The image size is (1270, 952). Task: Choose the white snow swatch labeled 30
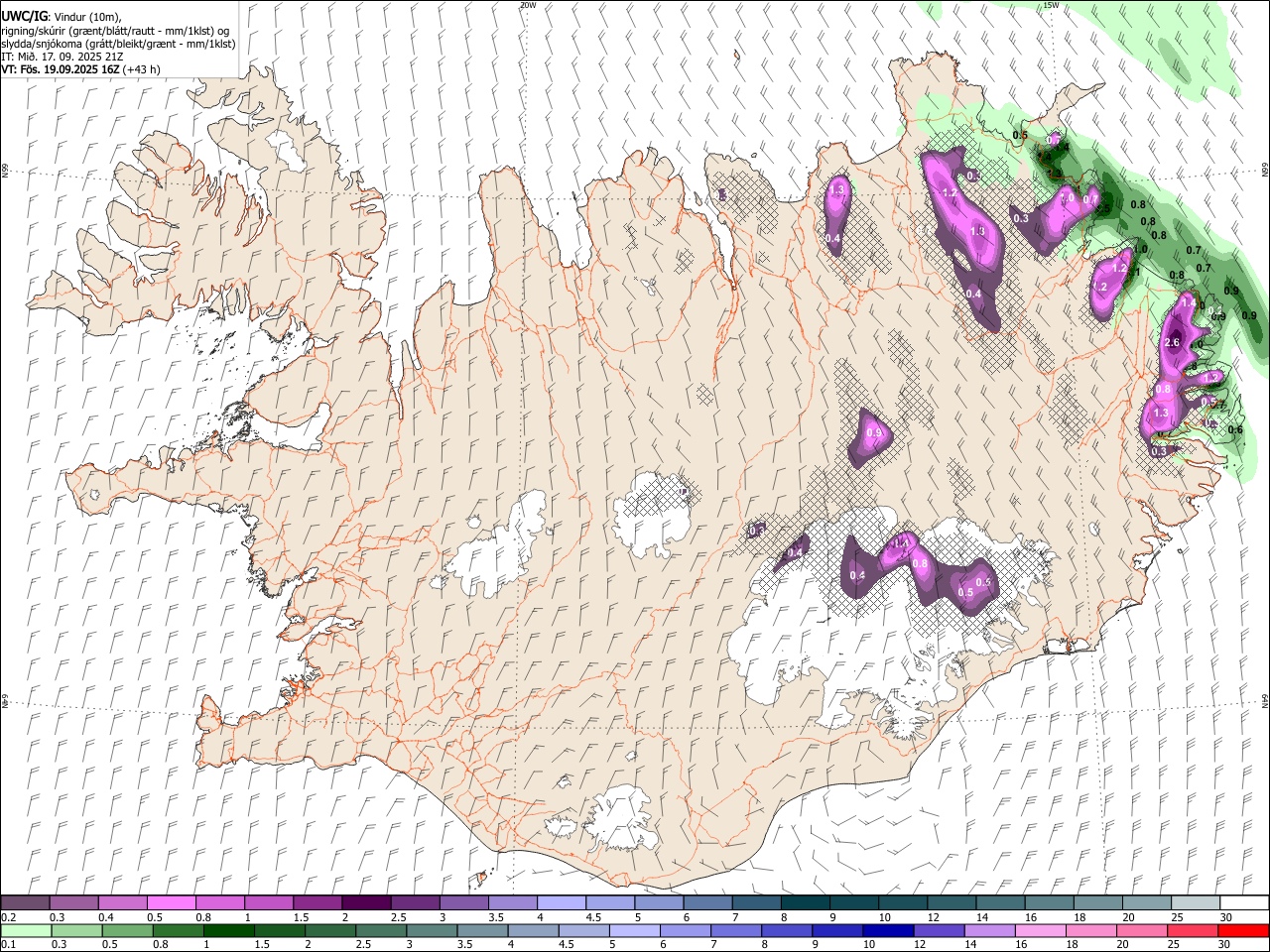click(1243, 903)
